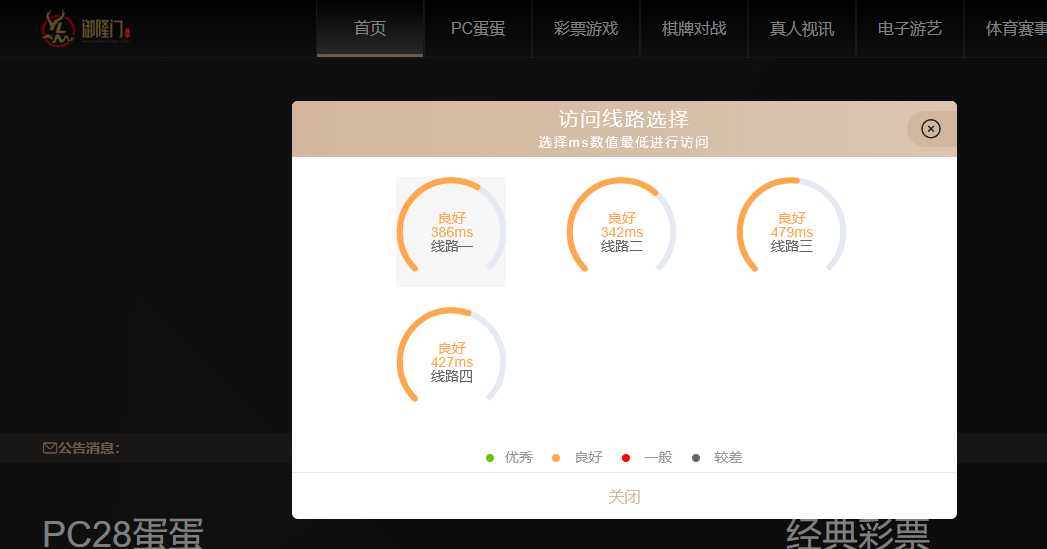Click the green 优秀 legend dot

tap(490, 458)
